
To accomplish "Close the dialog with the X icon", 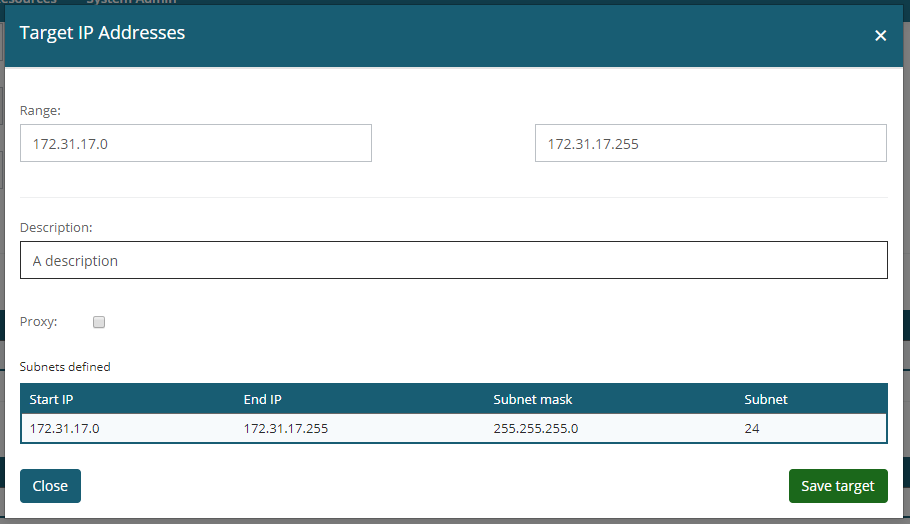I will 880,35.
